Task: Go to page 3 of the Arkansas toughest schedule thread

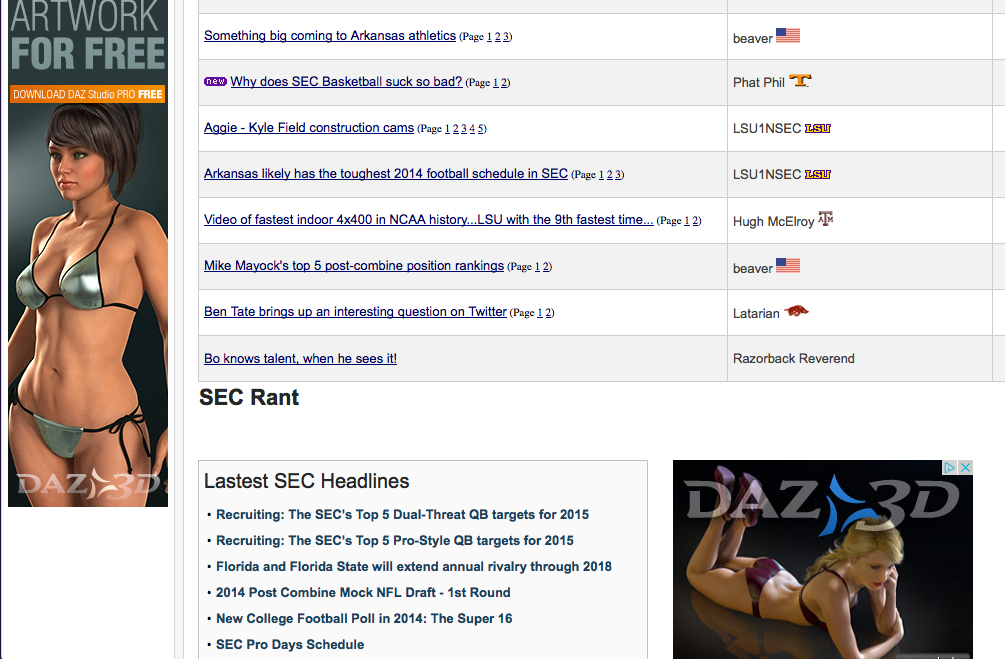Action: (x=618, y=174)
